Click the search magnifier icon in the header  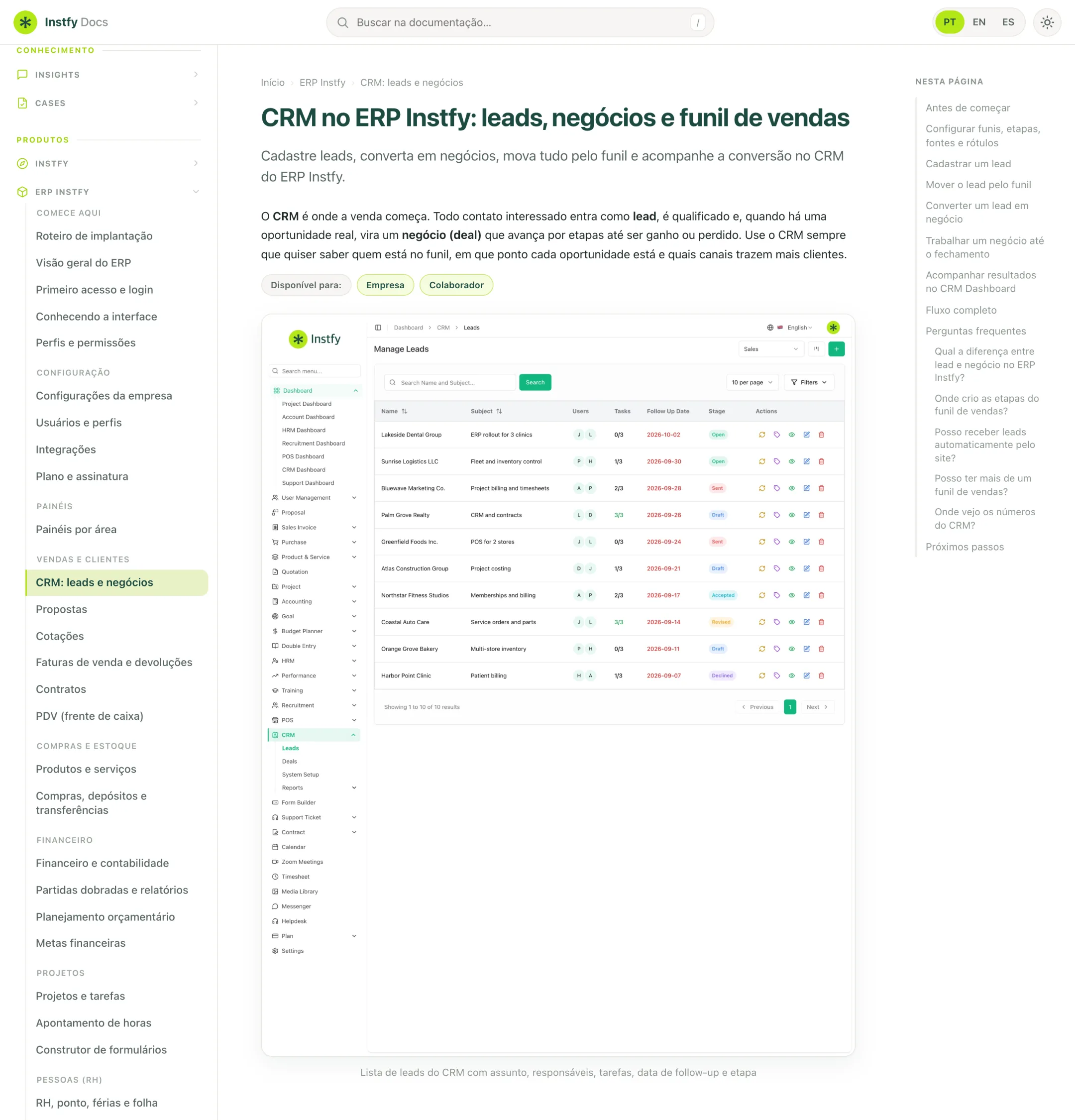coord(343,22)
